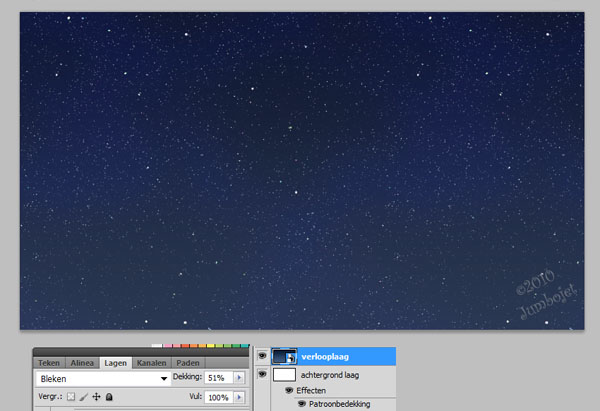The image size is (600, 411).
Task: Toggle lock position move icon
Action: [96, 397]
